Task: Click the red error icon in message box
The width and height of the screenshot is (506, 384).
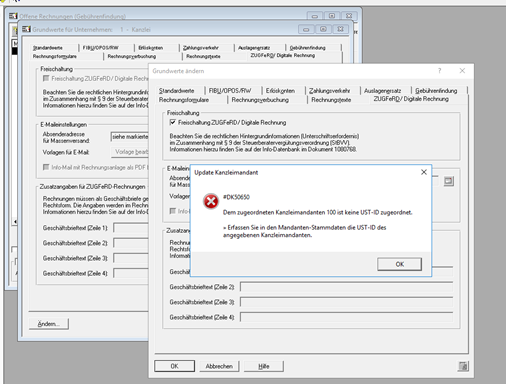Action: coord(211,201)
